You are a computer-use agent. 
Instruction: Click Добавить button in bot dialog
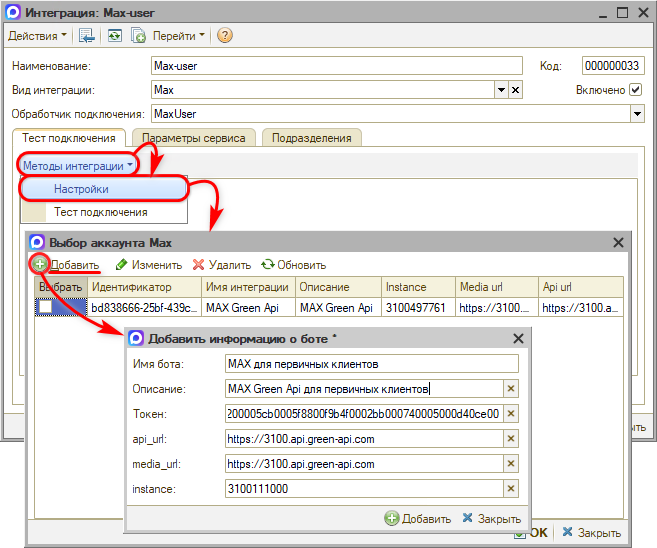point(418,519)
